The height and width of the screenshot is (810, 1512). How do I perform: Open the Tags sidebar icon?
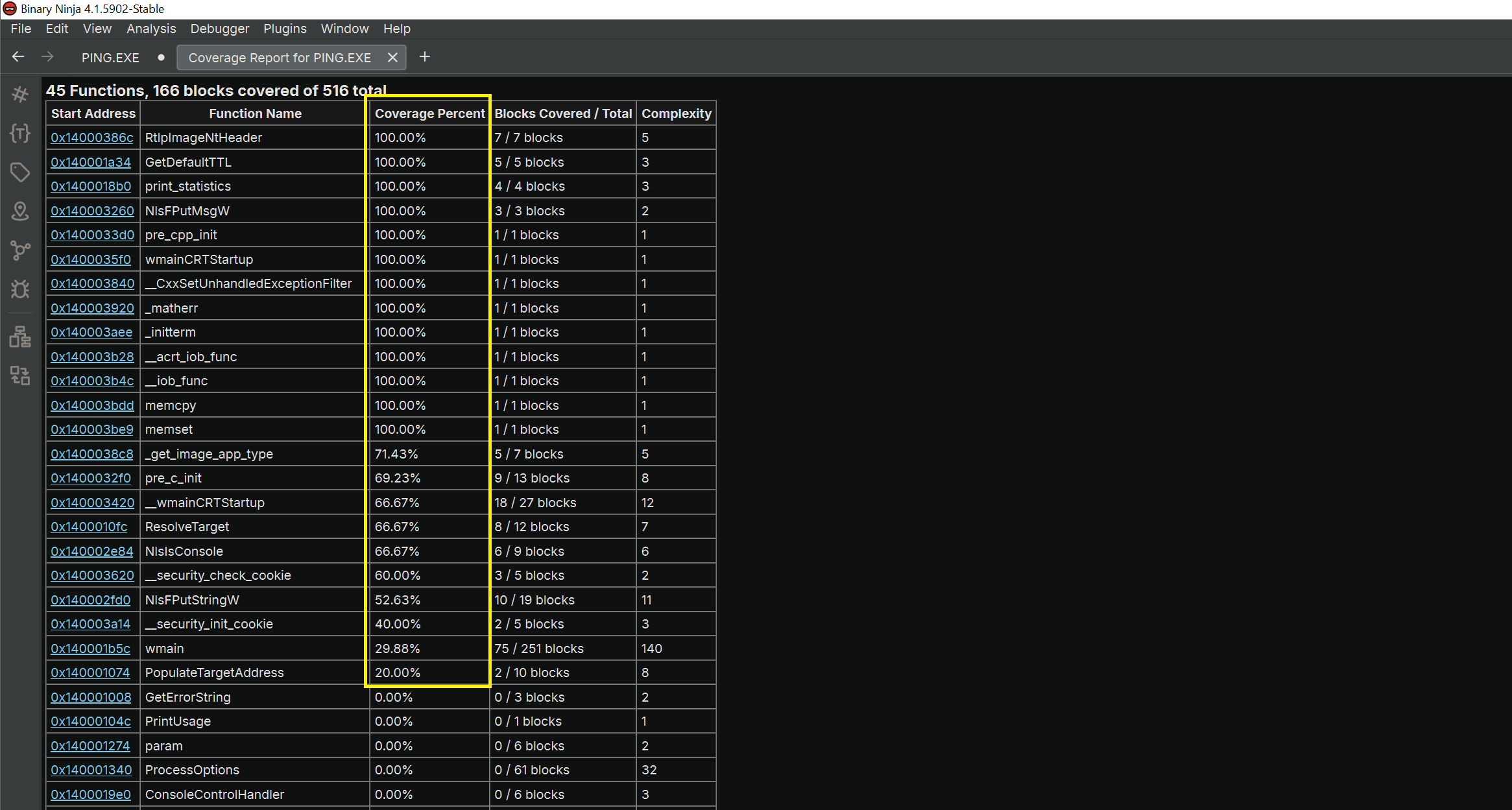point(20,173)
